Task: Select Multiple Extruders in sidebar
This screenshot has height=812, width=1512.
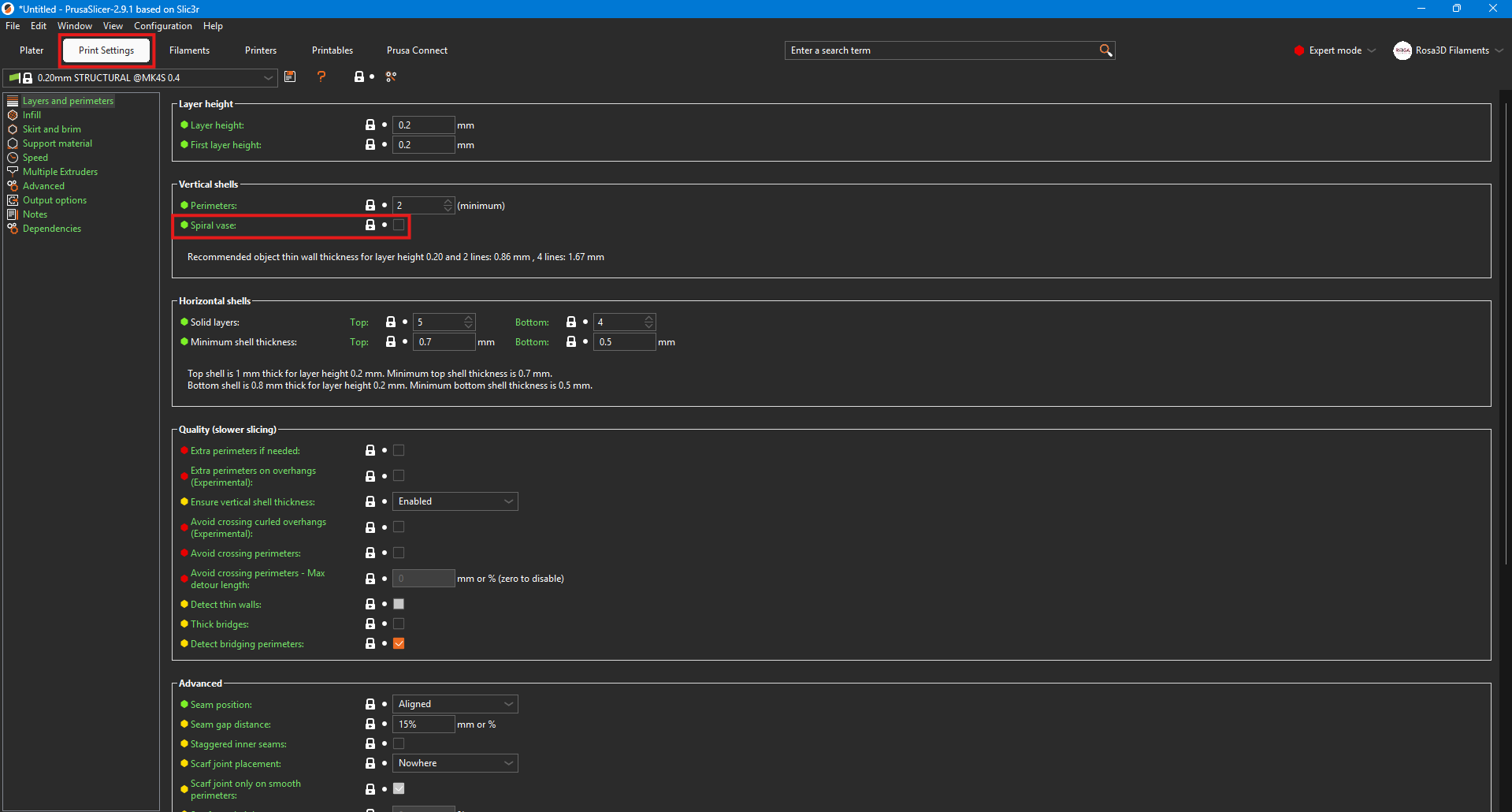Action: (x=60, y=172)
